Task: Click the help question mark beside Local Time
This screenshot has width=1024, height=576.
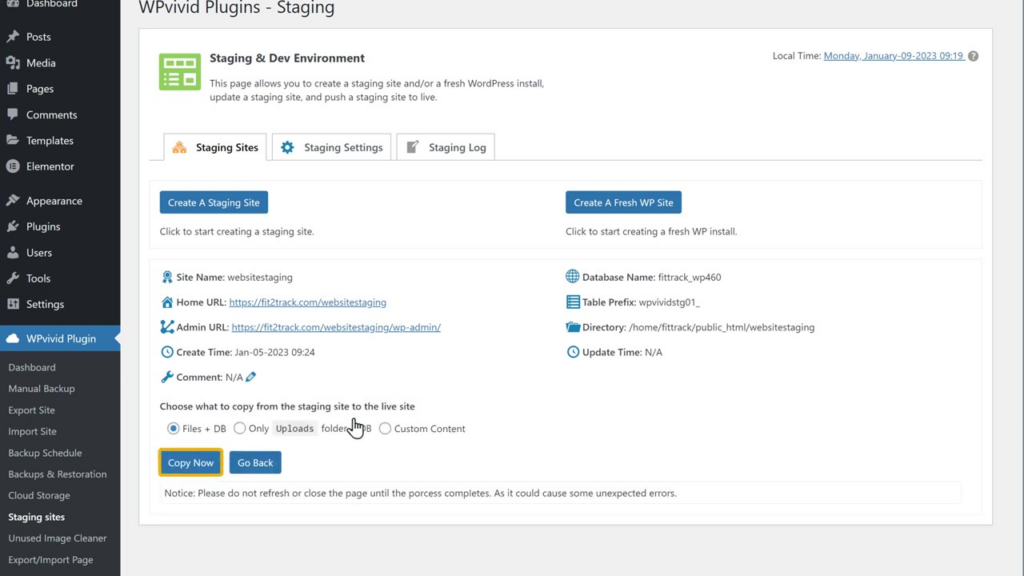Action: click(x=973, y=56)
